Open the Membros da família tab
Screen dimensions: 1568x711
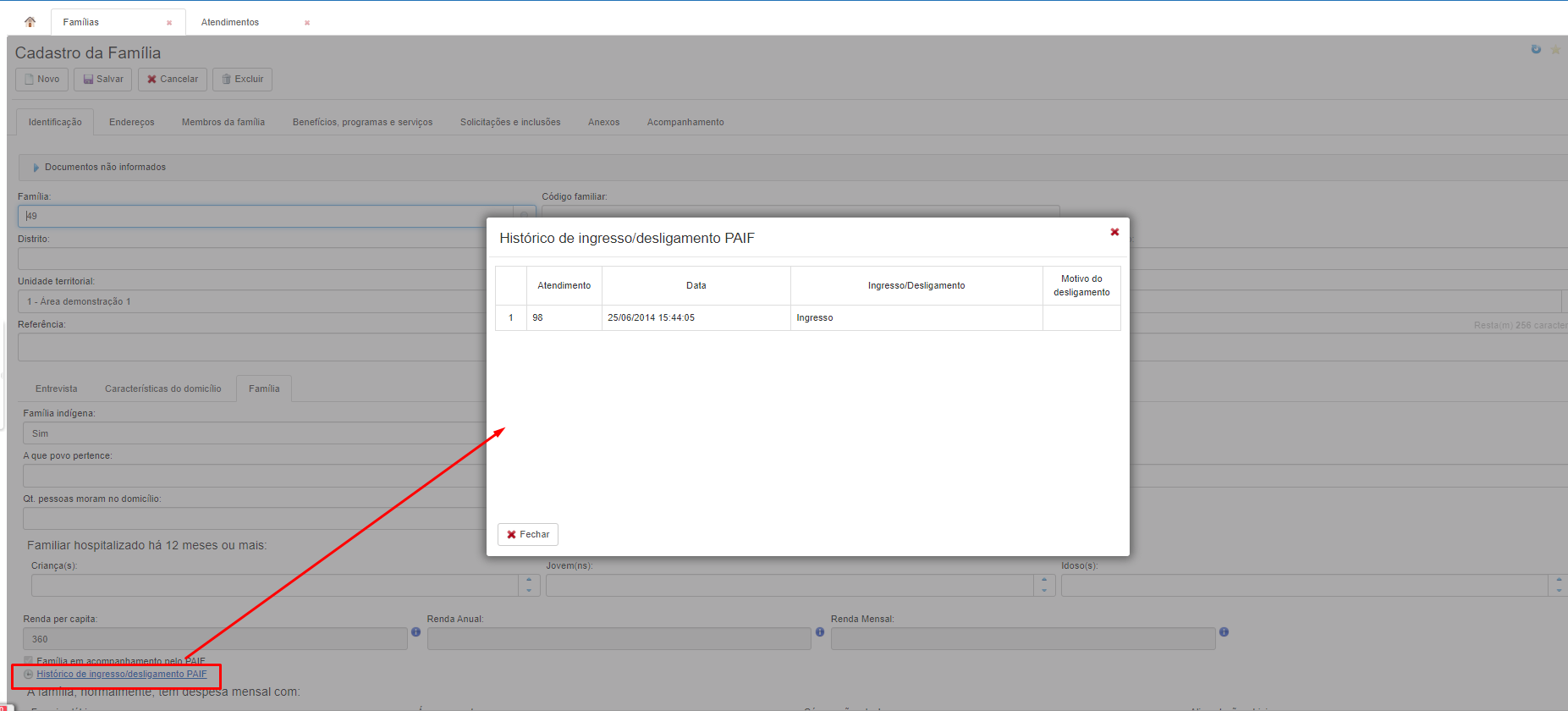tap(223, 122)
